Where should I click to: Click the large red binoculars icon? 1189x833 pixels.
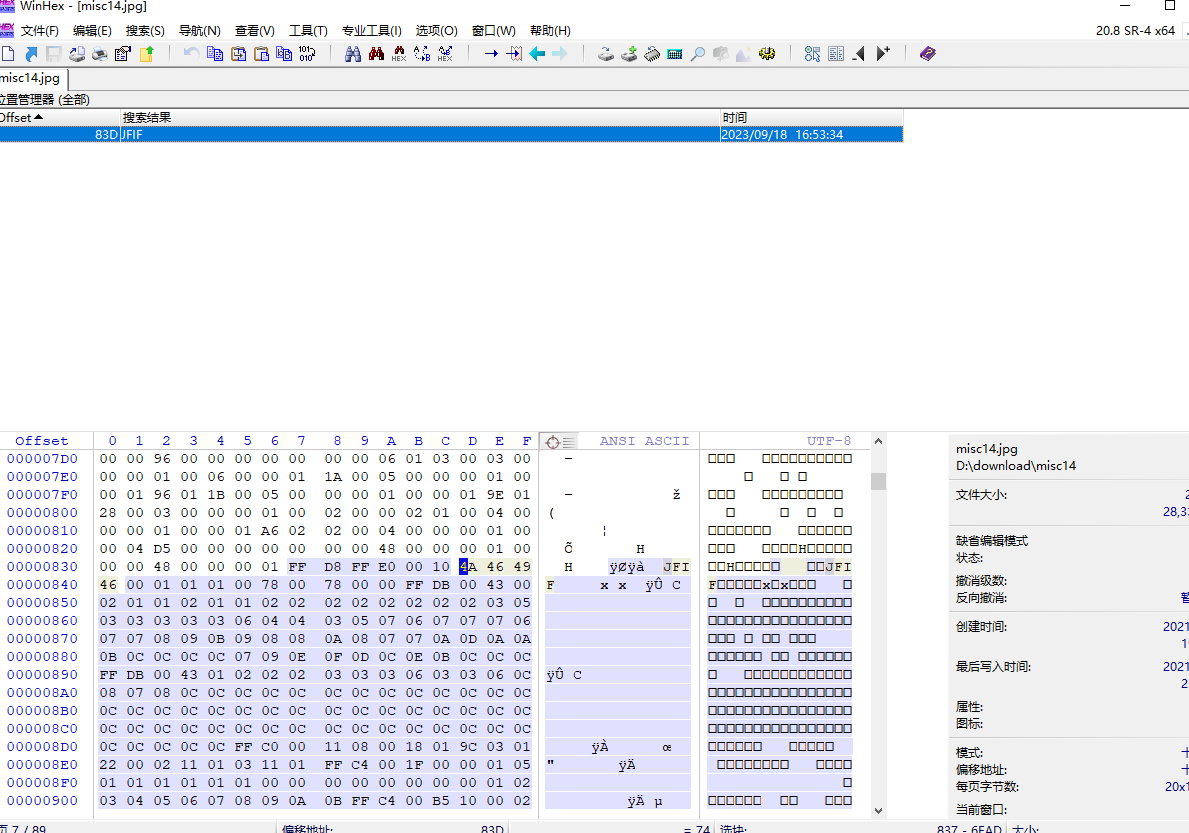376,54
